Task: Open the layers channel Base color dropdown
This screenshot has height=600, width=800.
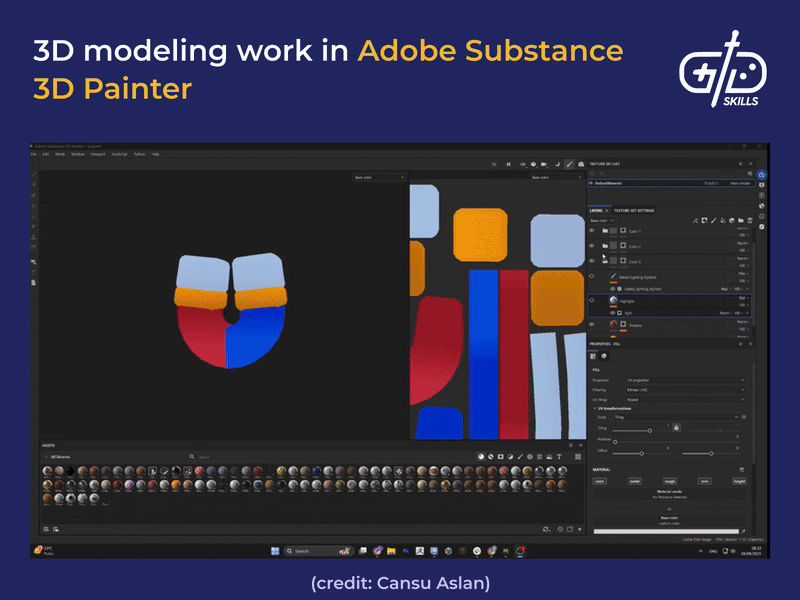Action: (602, 221)
